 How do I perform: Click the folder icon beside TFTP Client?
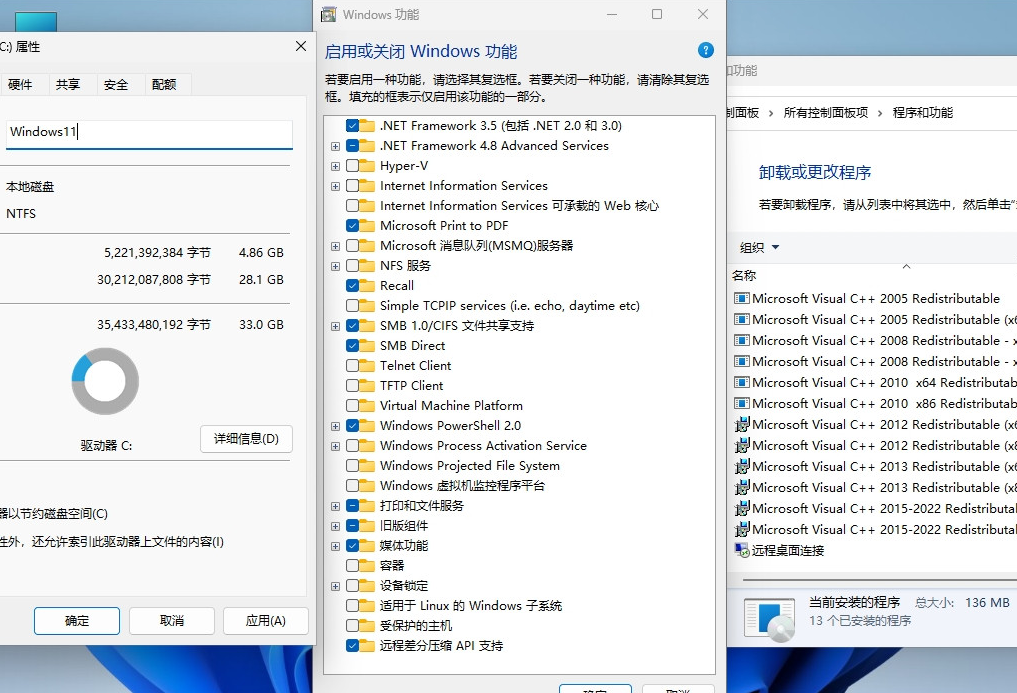[x=367, y=385]
